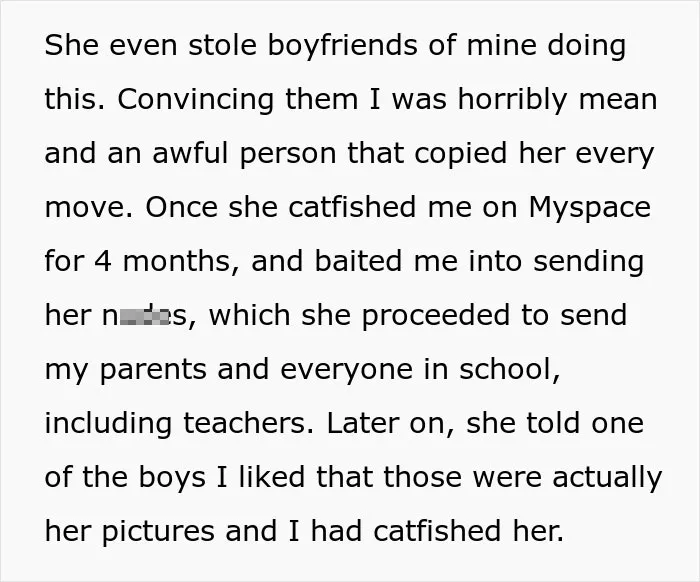Click the word "Myspace" in the text
This screenshot has height=582, width=700.
(590, 208)
